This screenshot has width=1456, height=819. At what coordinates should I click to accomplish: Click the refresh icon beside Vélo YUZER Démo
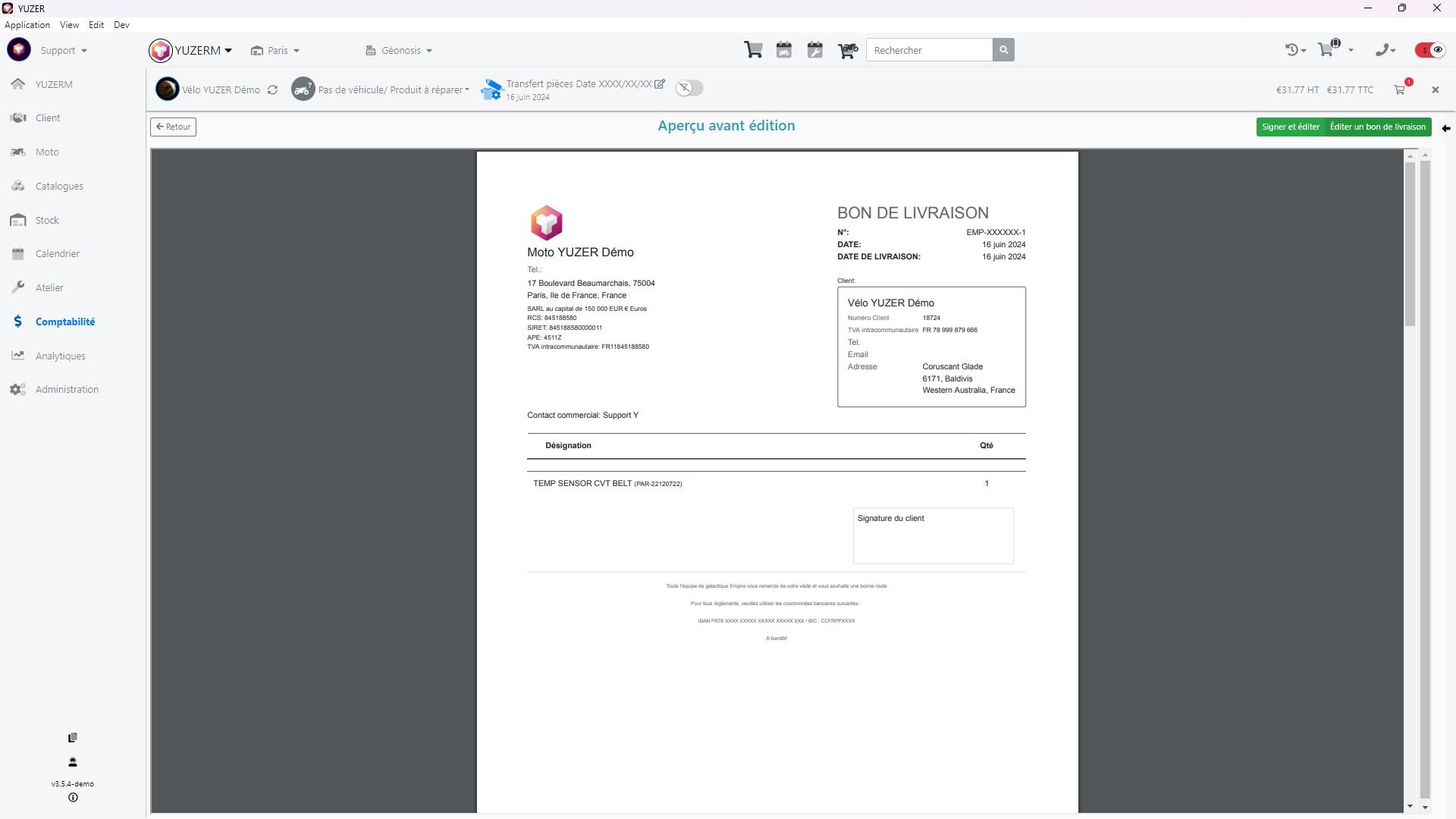click(272, 89)
